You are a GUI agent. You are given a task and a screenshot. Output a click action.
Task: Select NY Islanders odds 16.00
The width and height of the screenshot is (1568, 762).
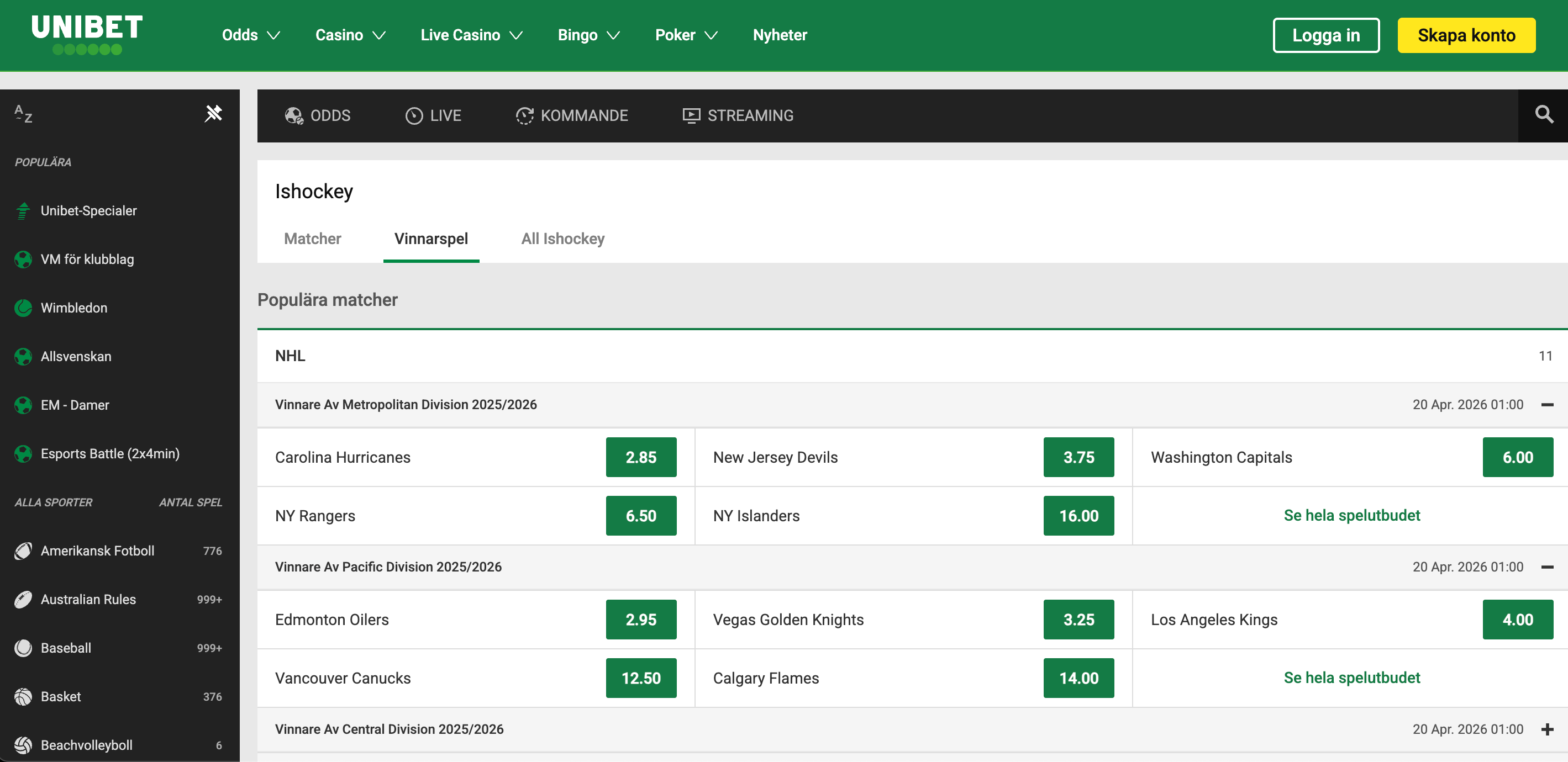pos(1078,516)
